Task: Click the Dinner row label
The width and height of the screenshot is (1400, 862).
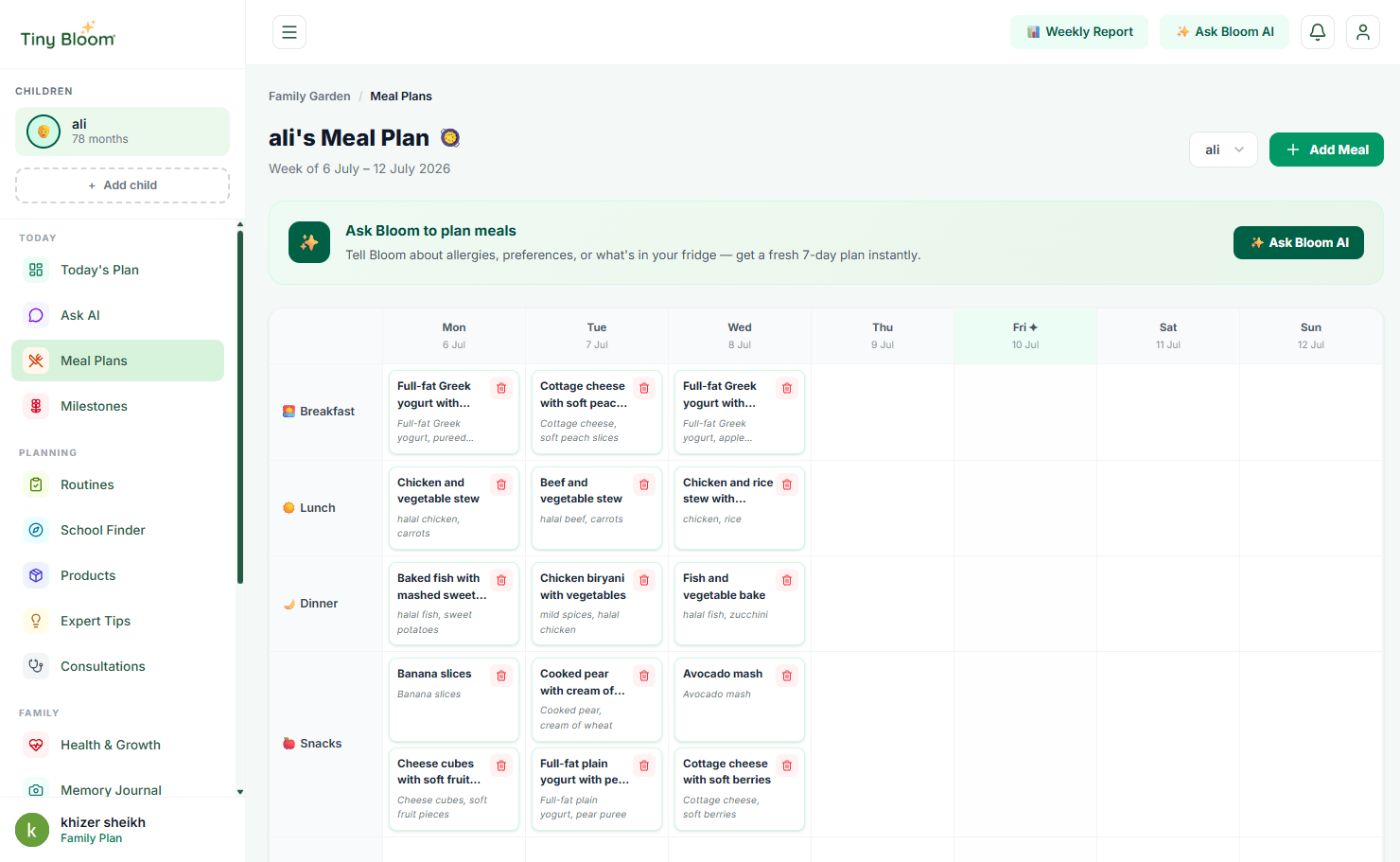Action: point(310,604)
